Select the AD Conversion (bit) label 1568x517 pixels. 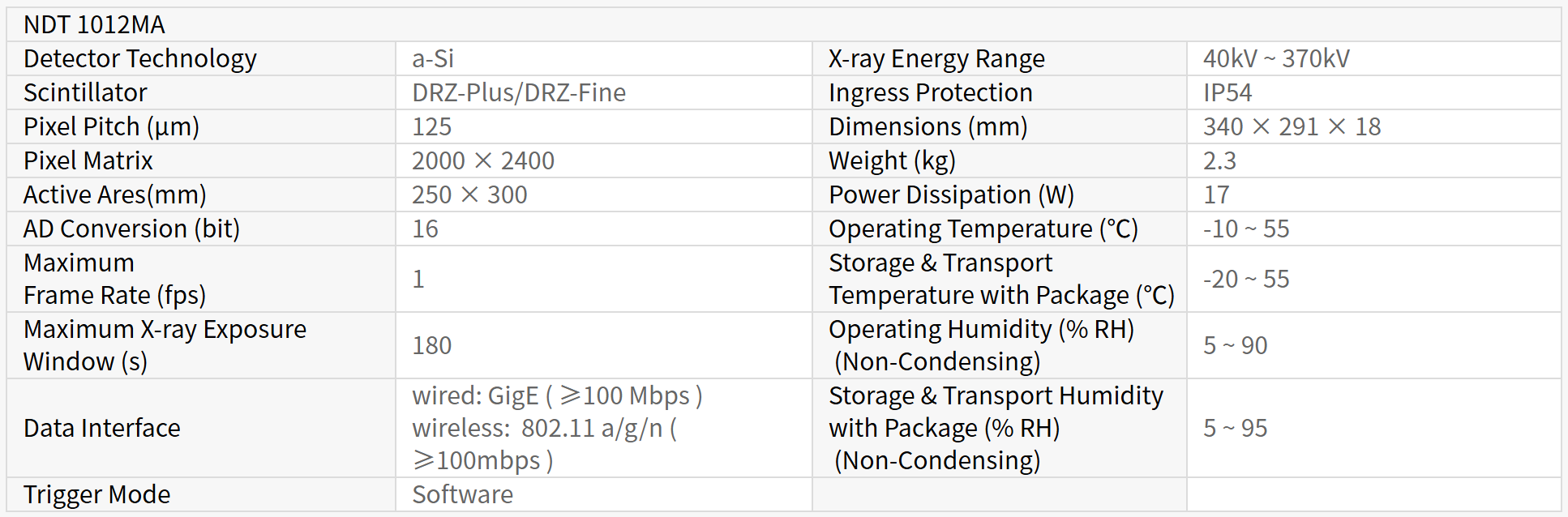[x=131, y=229]
